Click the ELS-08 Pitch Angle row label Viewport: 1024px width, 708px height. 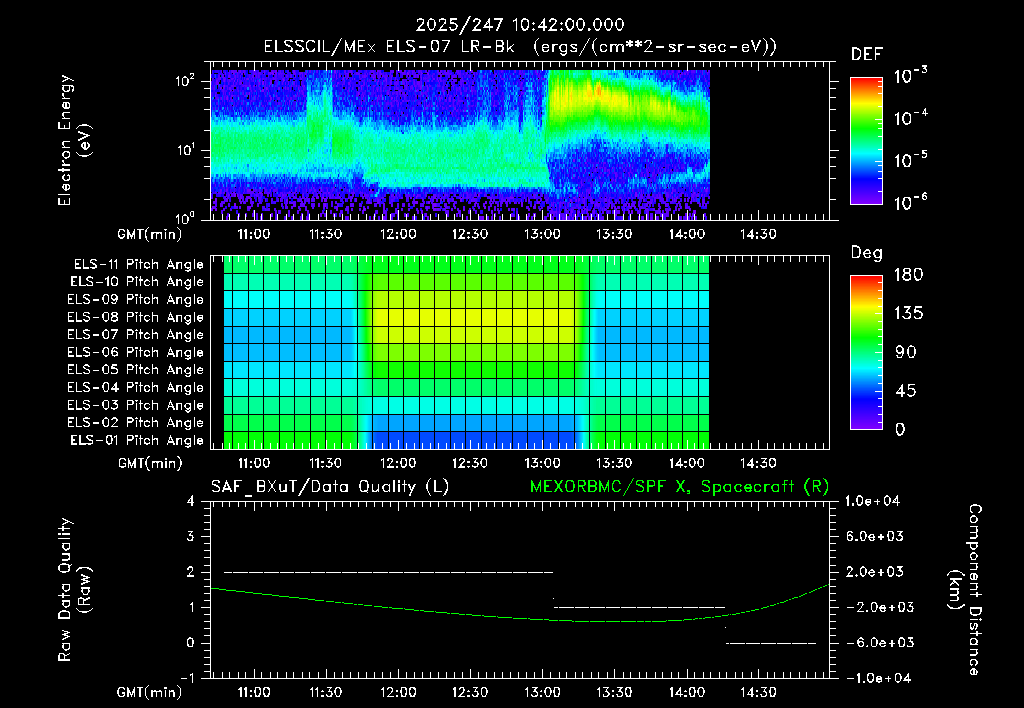click(136, 317)
